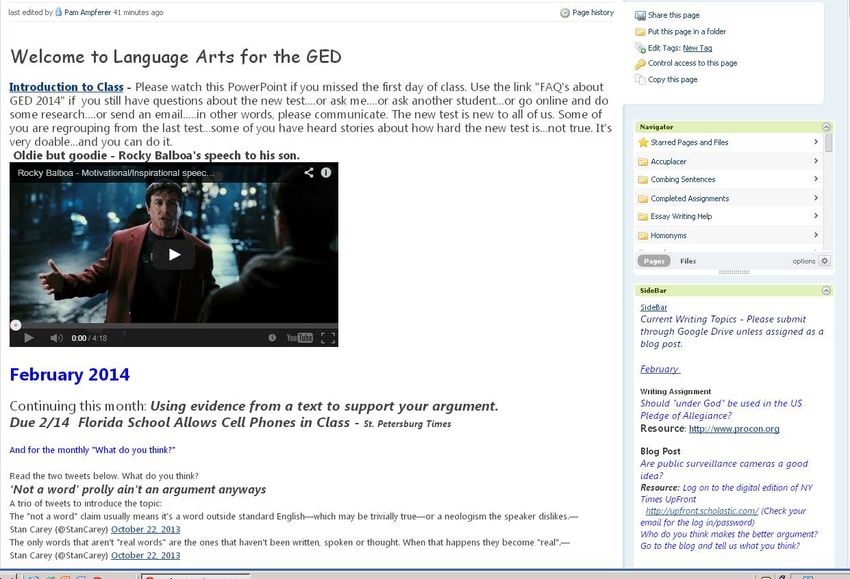Mute the video with the speaker icon
Image resolution: width=850 pixels, height=579 pixels.
click(x=56, y=338)
